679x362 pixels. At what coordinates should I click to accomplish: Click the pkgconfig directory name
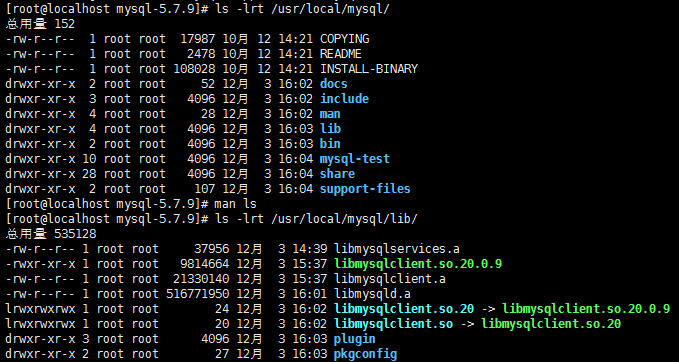[365, 354]
